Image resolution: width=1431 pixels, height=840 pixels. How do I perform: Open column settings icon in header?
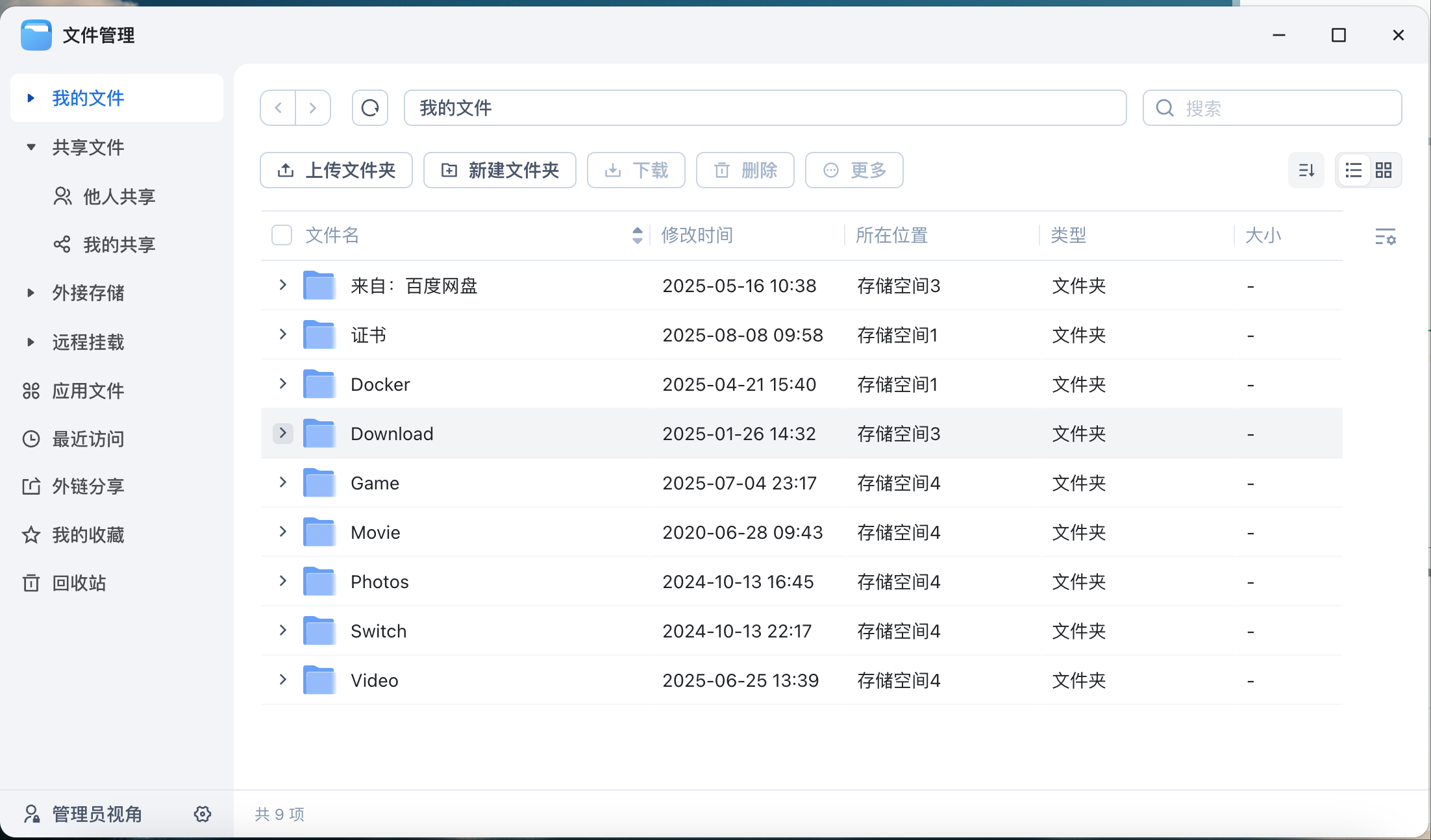(x=1385, y=236)
